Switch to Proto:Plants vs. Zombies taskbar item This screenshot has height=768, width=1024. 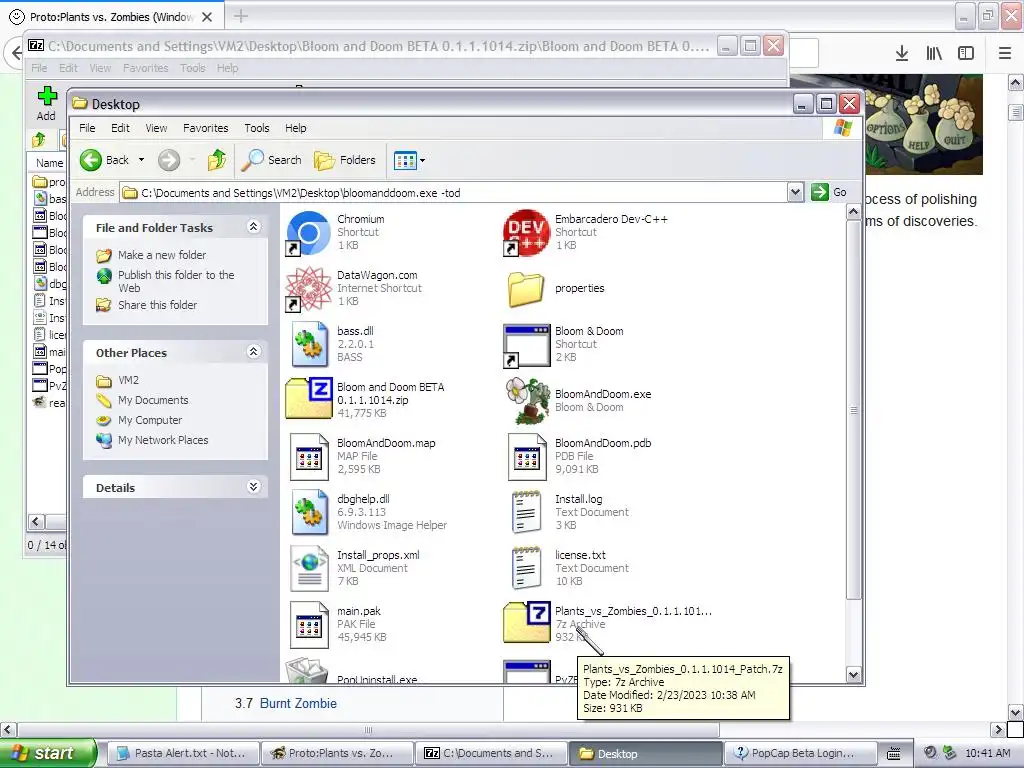click(x=337, y=753)
